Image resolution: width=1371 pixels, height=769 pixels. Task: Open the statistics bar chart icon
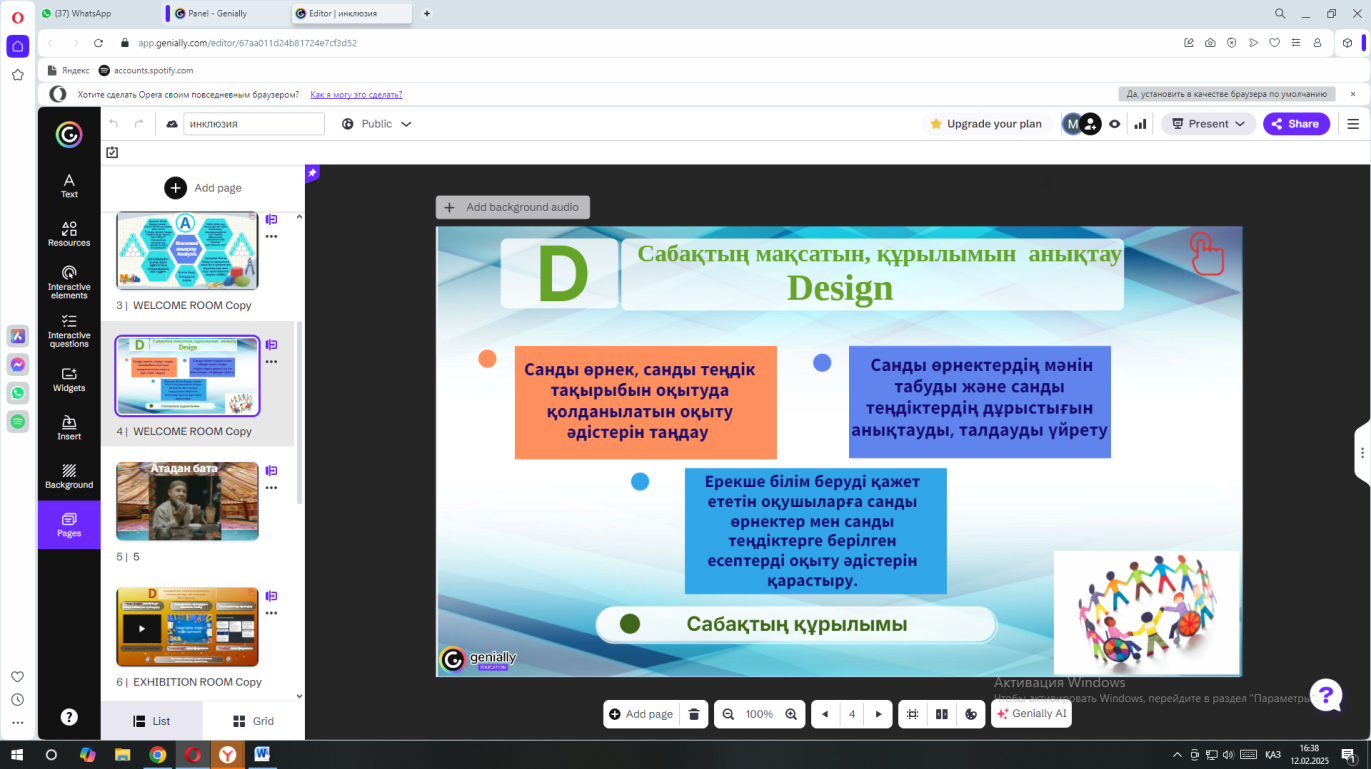(1140, 124)
